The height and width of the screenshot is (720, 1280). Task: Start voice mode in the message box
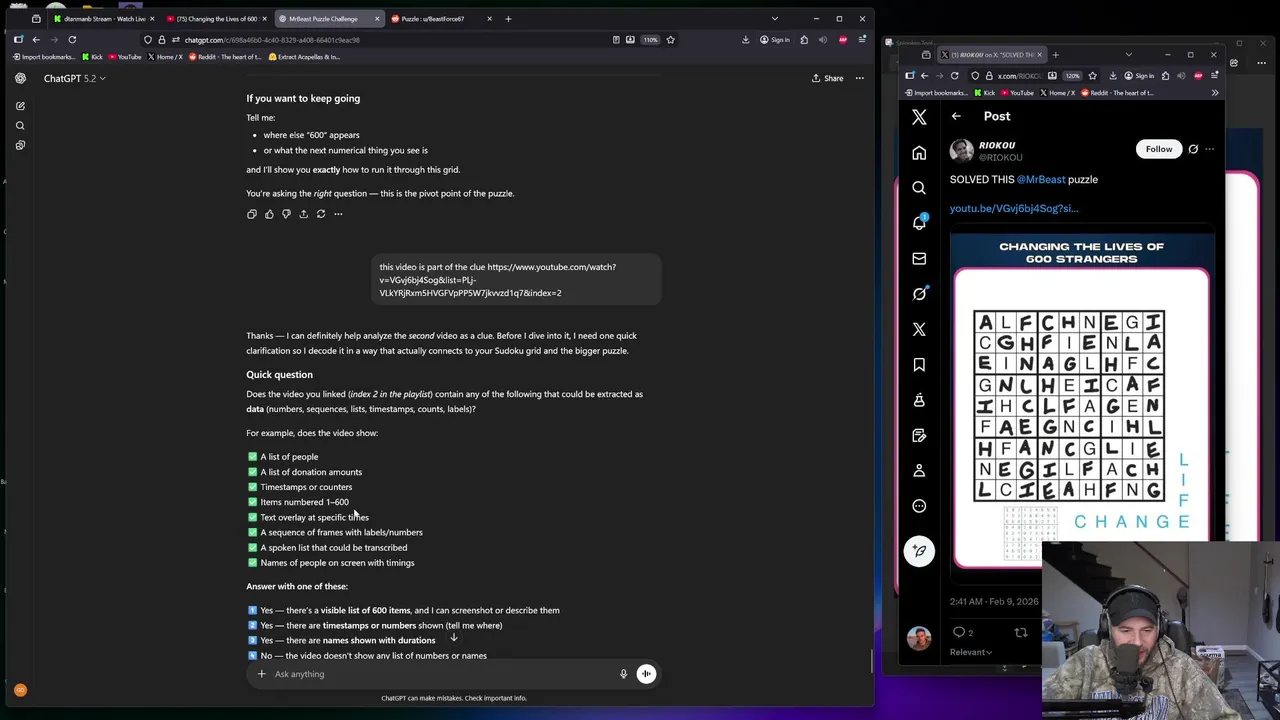(646, 674)
